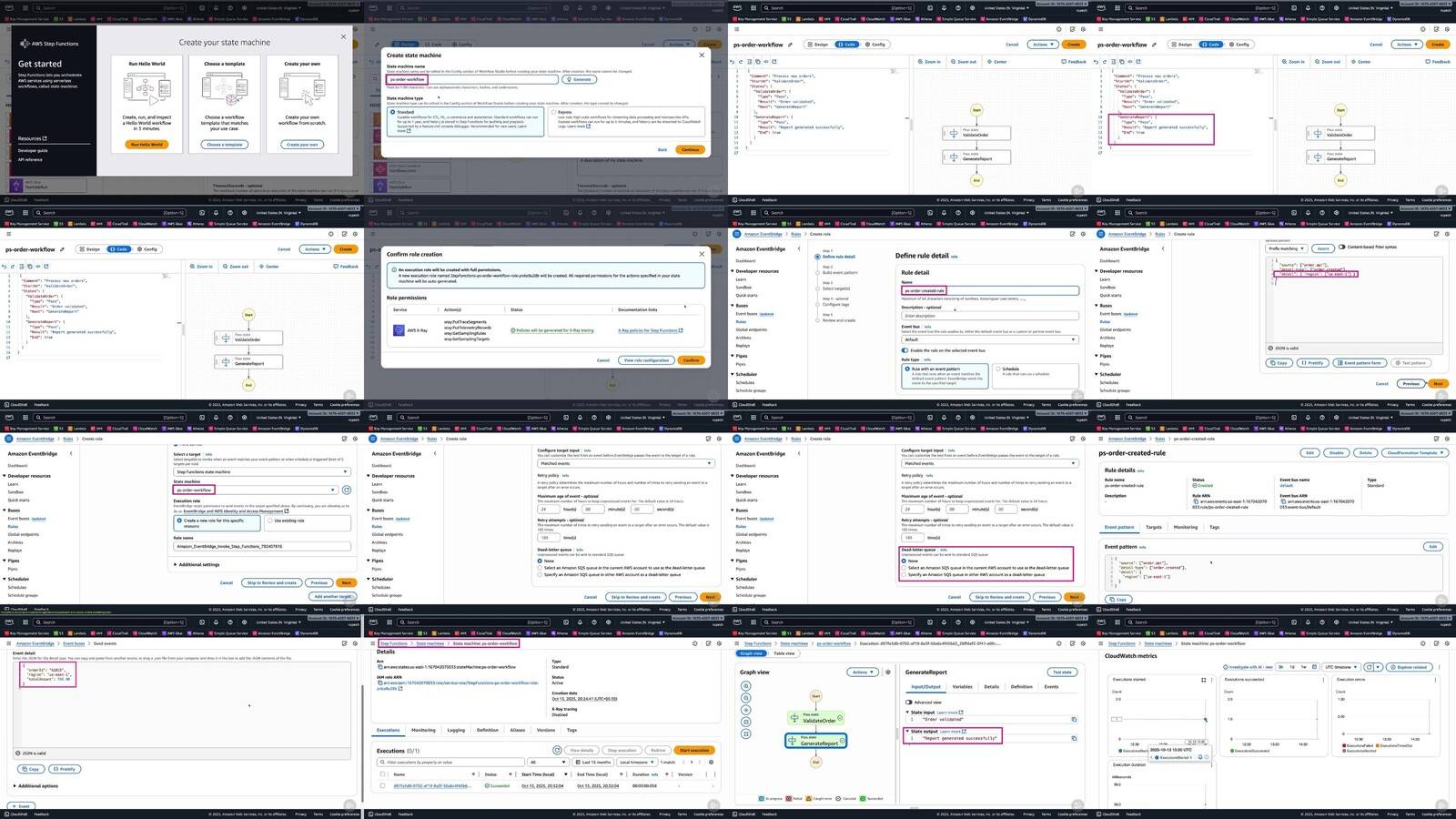Open Graph view settings gear beside Actions

click(888, 672)
